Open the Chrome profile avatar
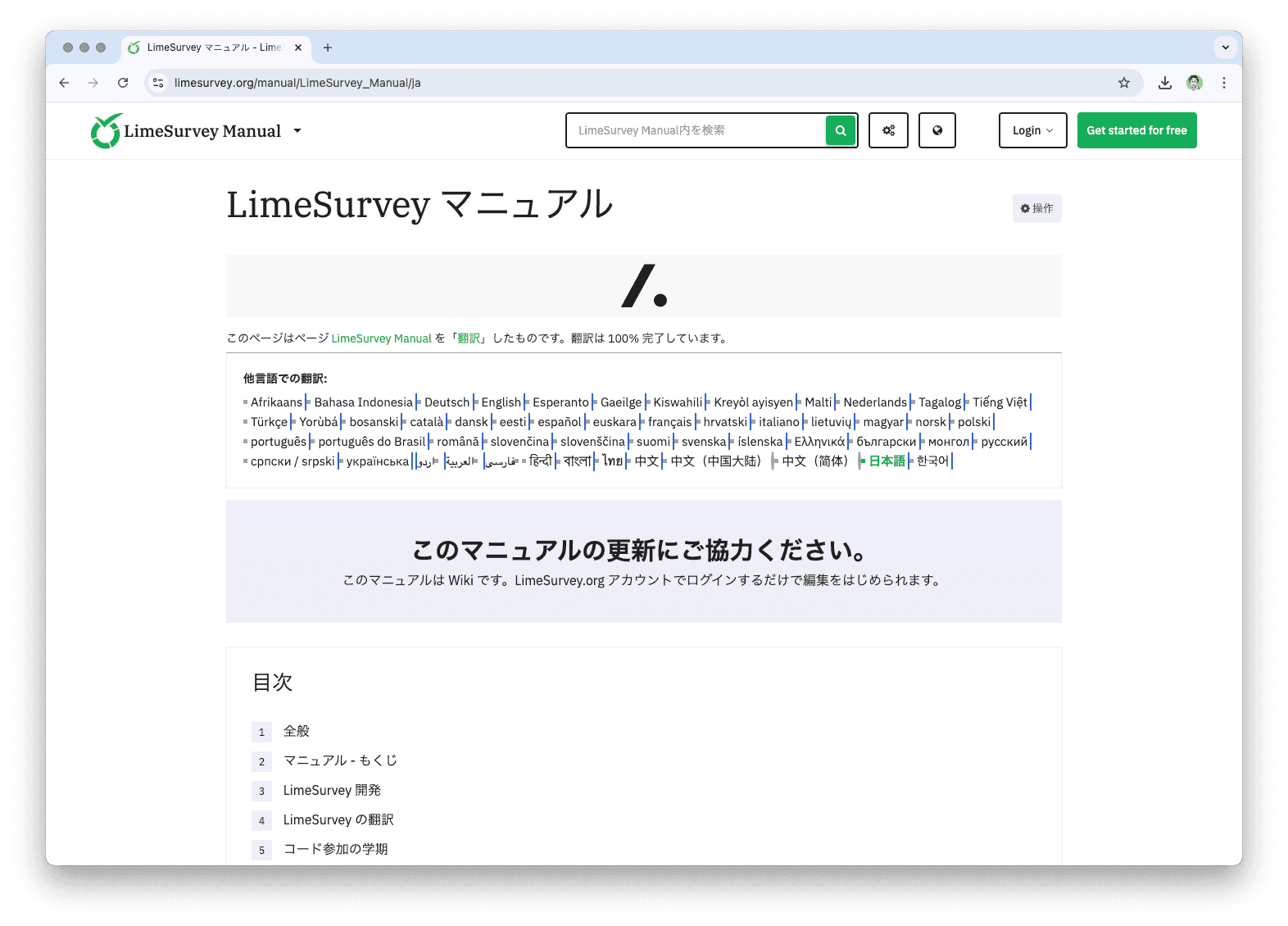The height and width of the screenshot is (926, 1288). (1195, 83)
